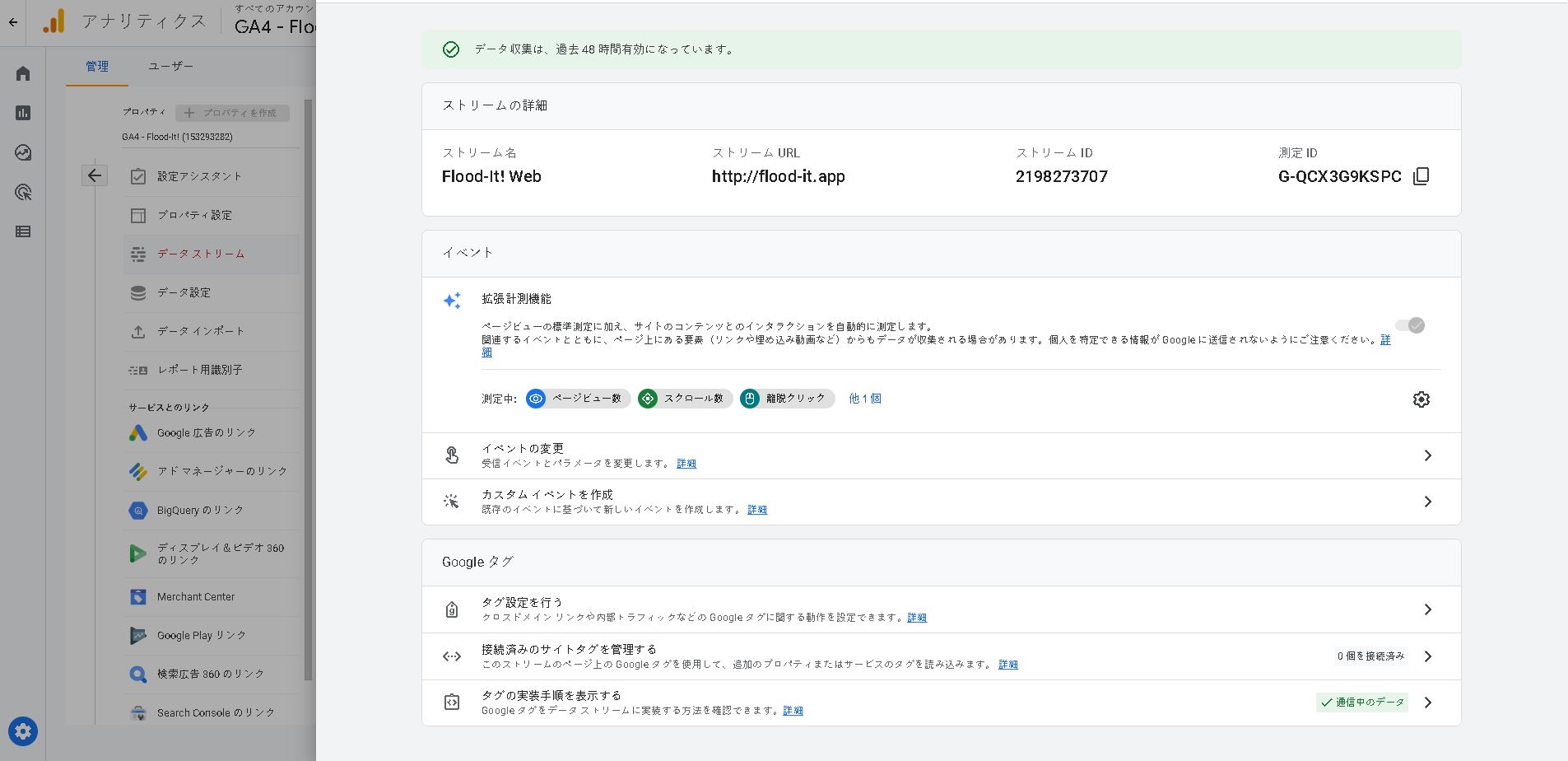The image size is (1568, 761).
Task: Open Home from the left sidebar
Action: 23,73
